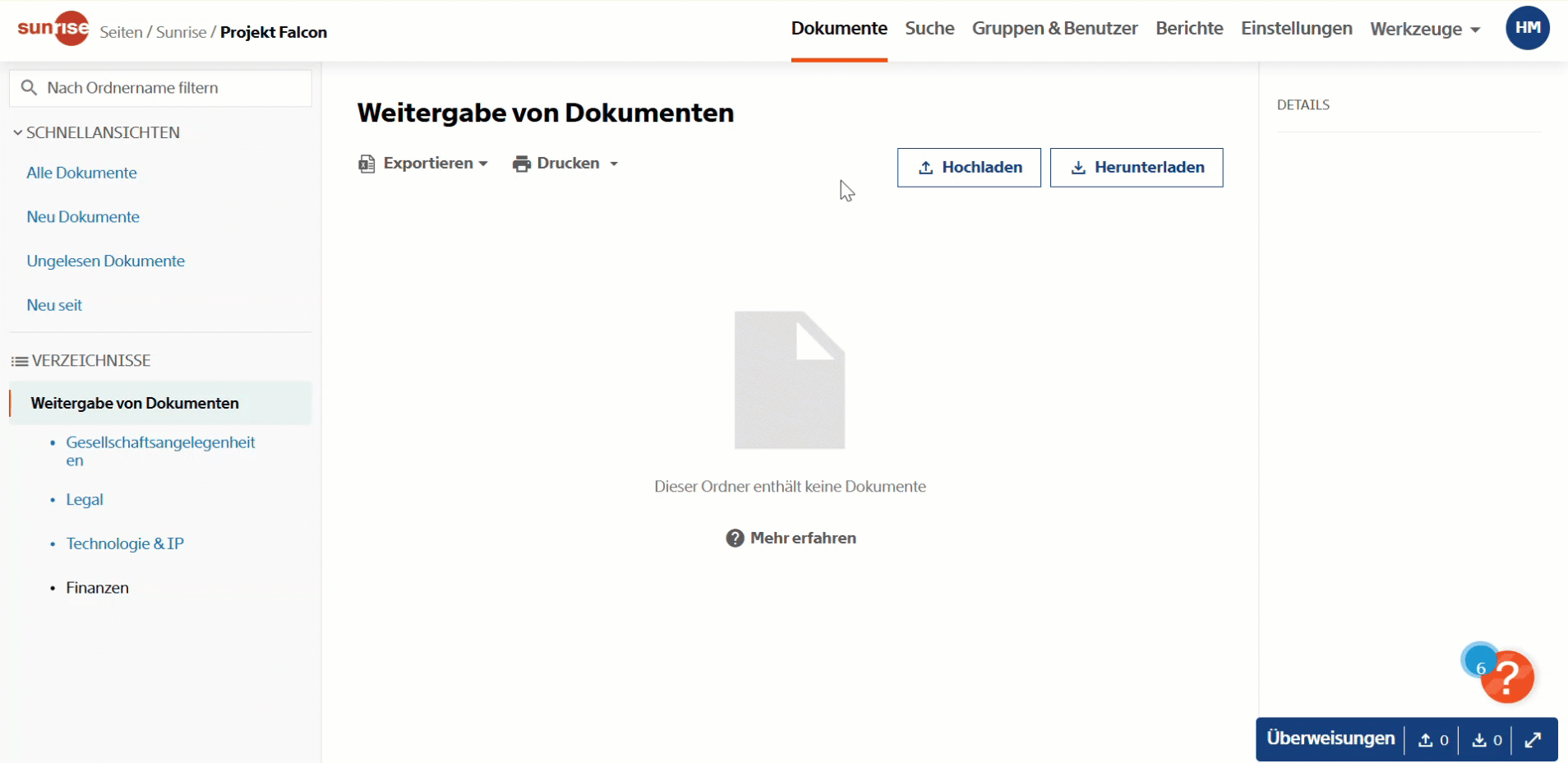This screenshot has height=763, width=1568.
Task: Open the Berichte tab
Action: point(1189,28)
